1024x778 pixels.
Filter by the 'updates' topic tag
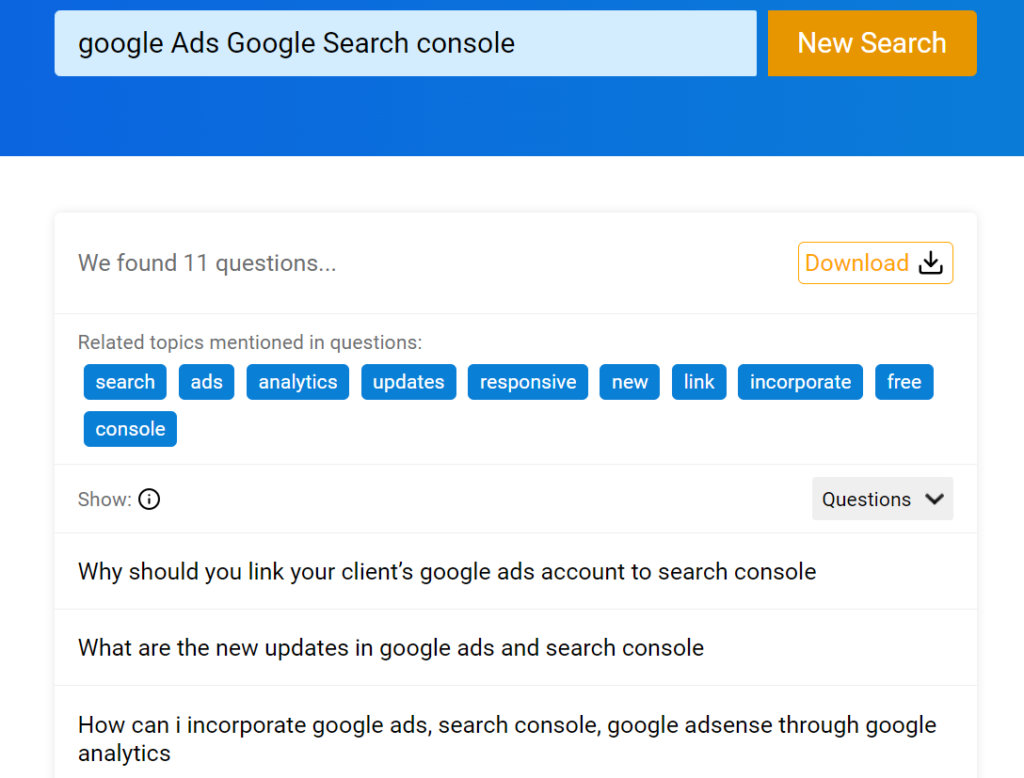click(409, 382)
